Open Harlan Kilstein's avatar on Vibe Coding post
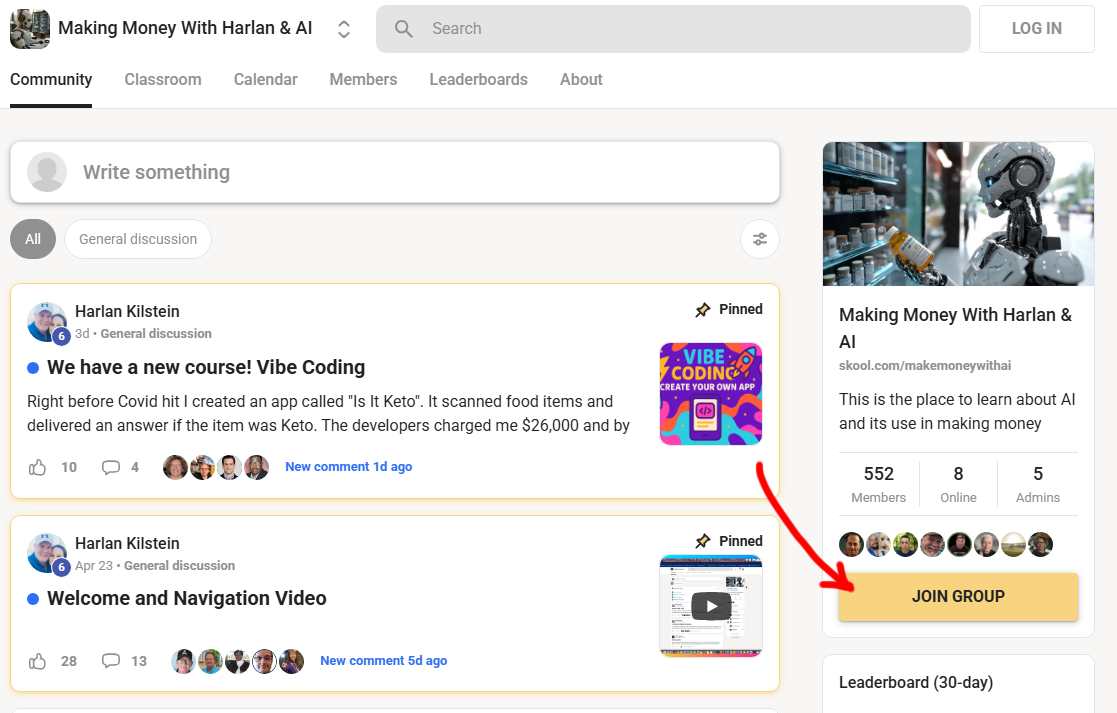Viewport: 1117px width, 713px height. point(46,322)
